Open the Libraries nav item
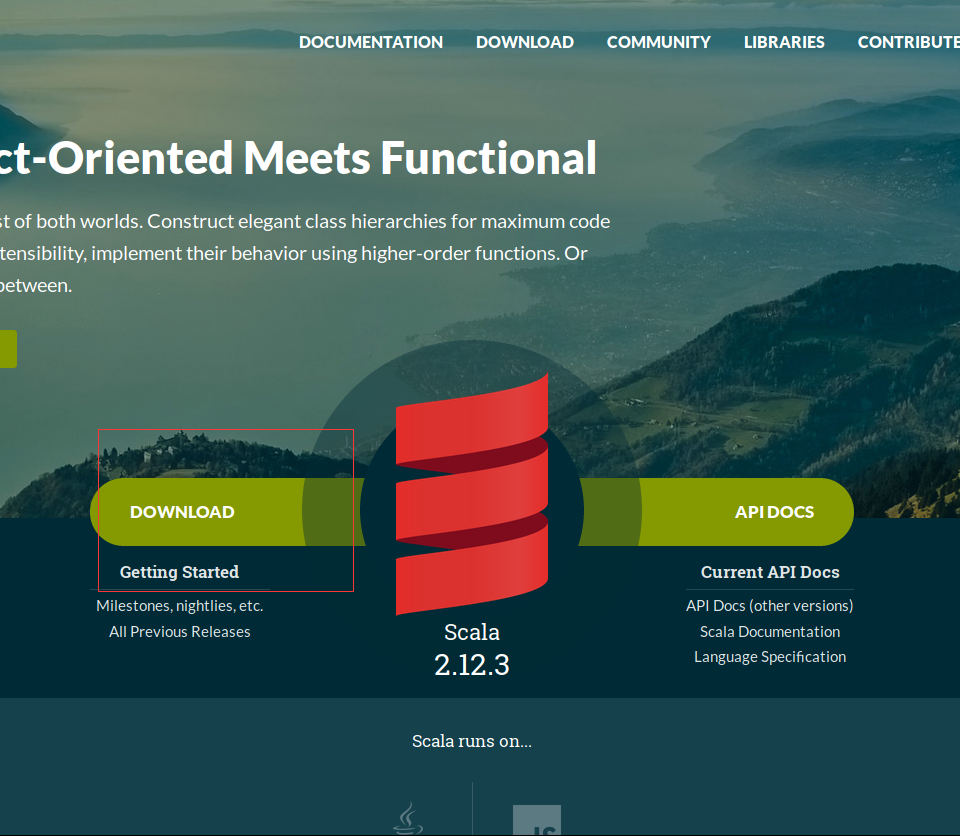Viewport: 960px width, 836px height. [x=784, y=42]
